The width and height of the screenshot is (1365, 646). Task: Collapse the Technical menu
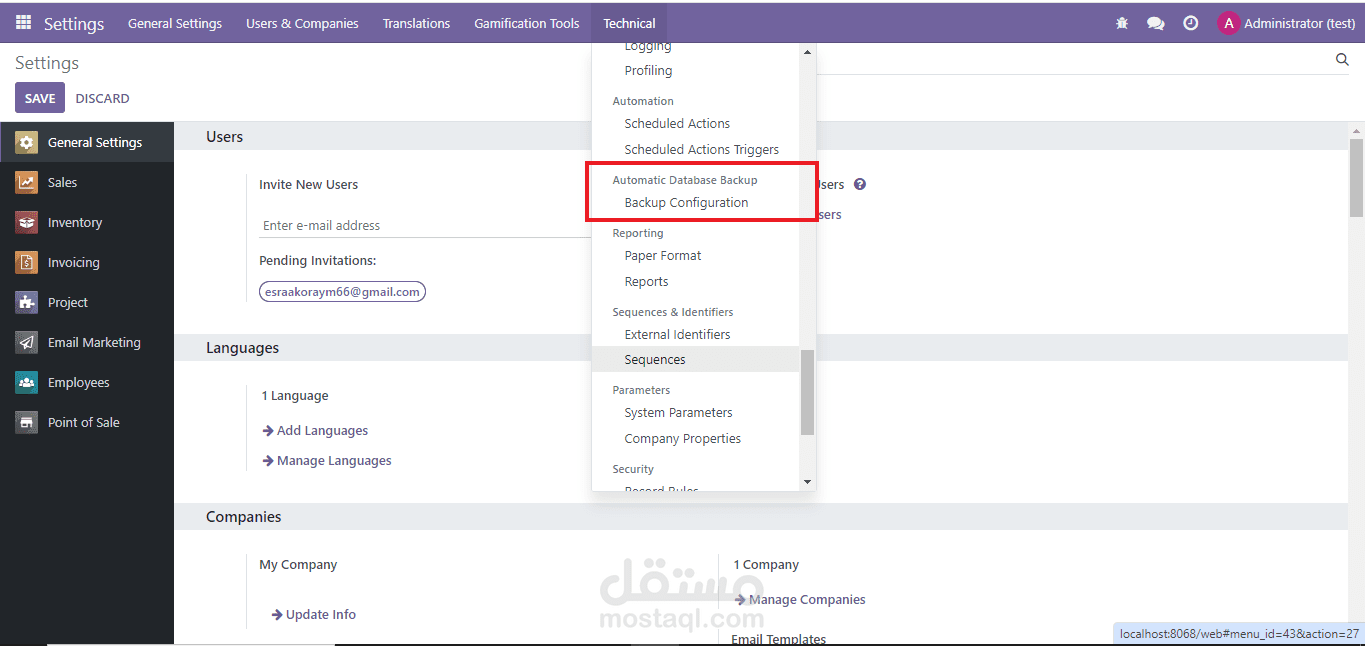tap(629, 23)
